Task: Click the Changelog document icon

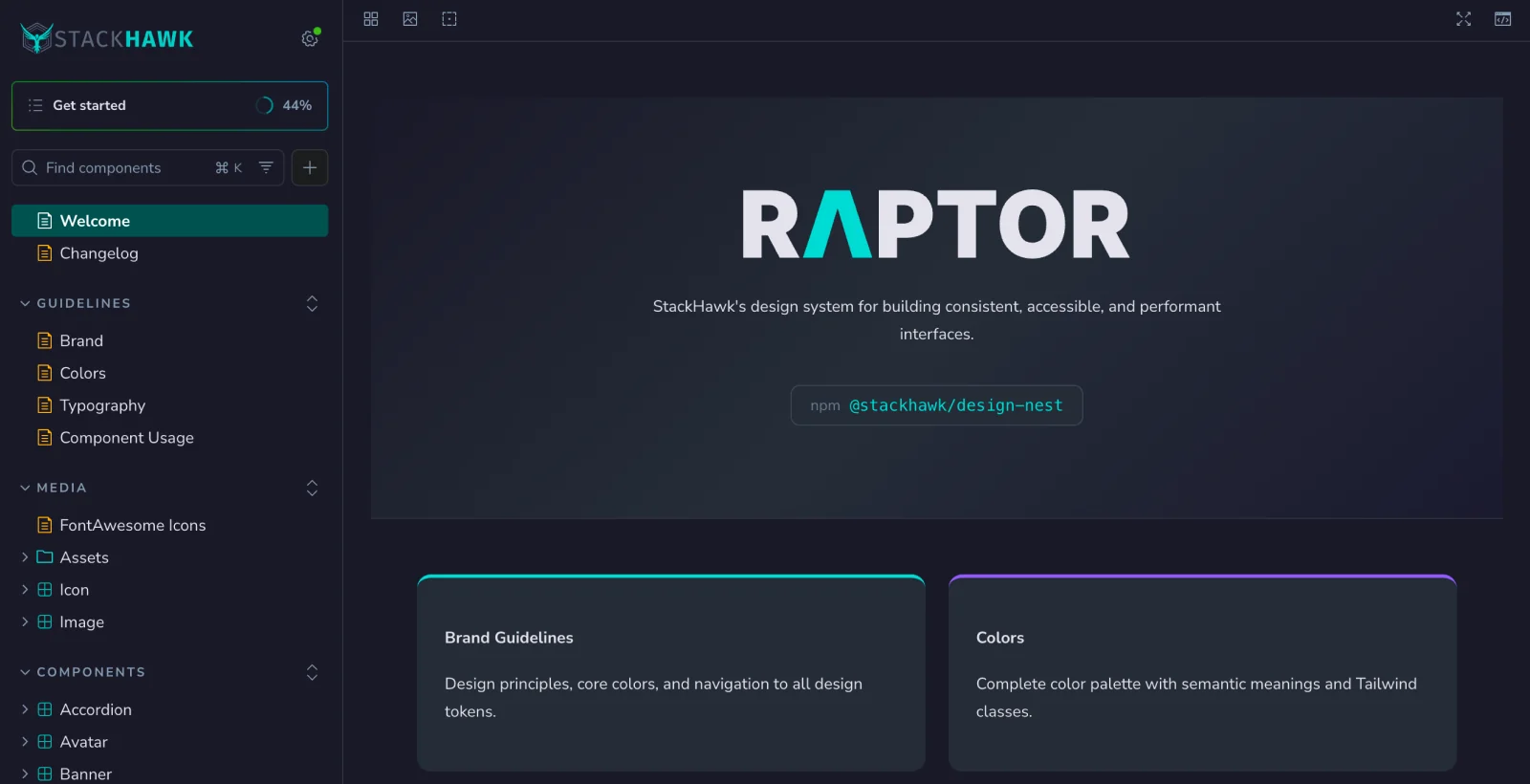Action: (44, 253)
